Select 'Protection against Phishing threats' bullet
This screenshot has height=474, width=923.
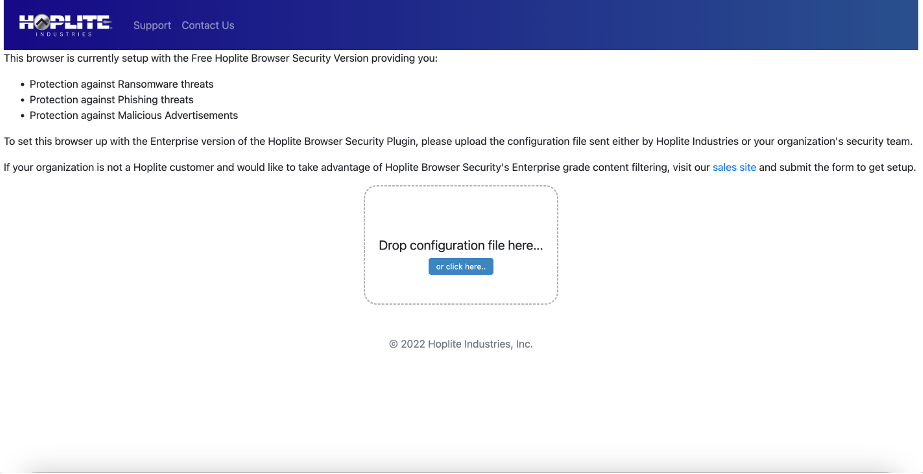coord(111,100)
